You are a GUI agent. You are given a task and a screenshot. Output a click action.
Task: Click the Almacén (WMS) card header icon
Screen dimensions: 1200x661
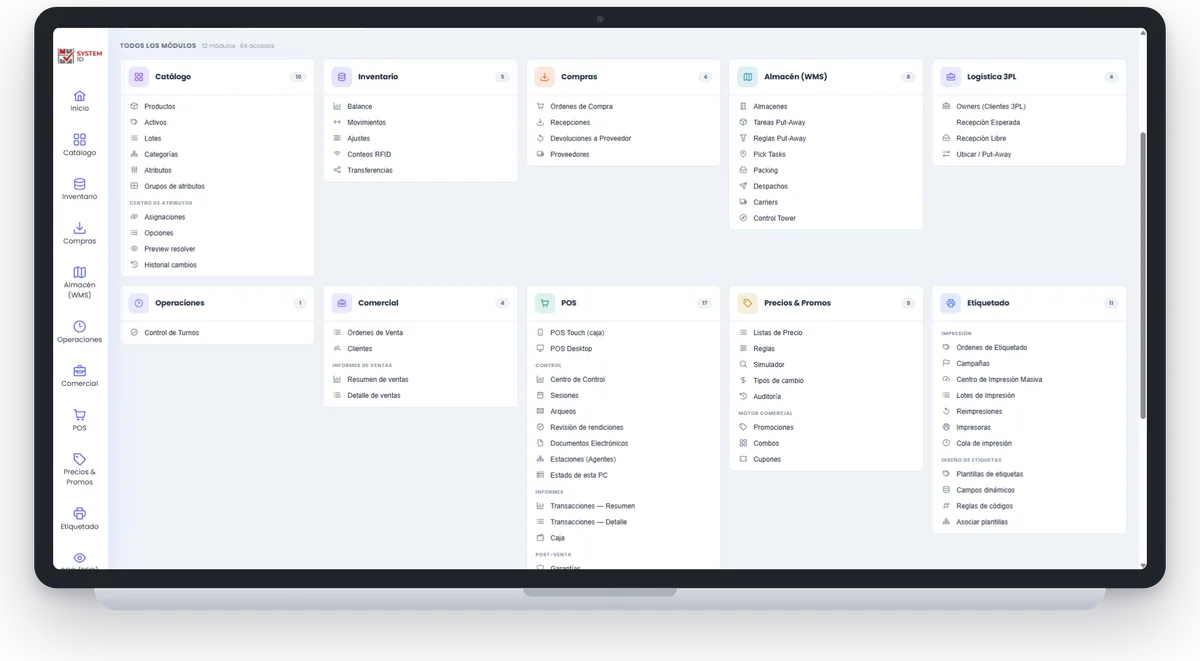coord(748,76)
